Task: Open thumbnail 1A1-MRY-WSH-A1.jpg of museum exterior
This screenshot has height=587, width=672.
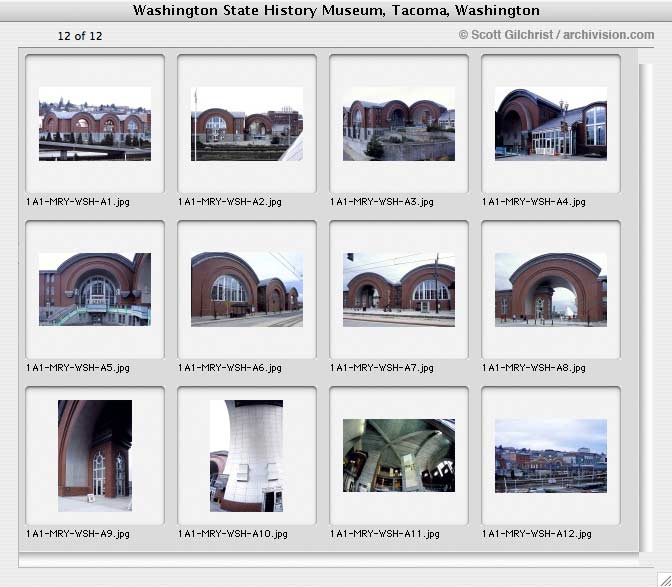Action: point(95,124)
